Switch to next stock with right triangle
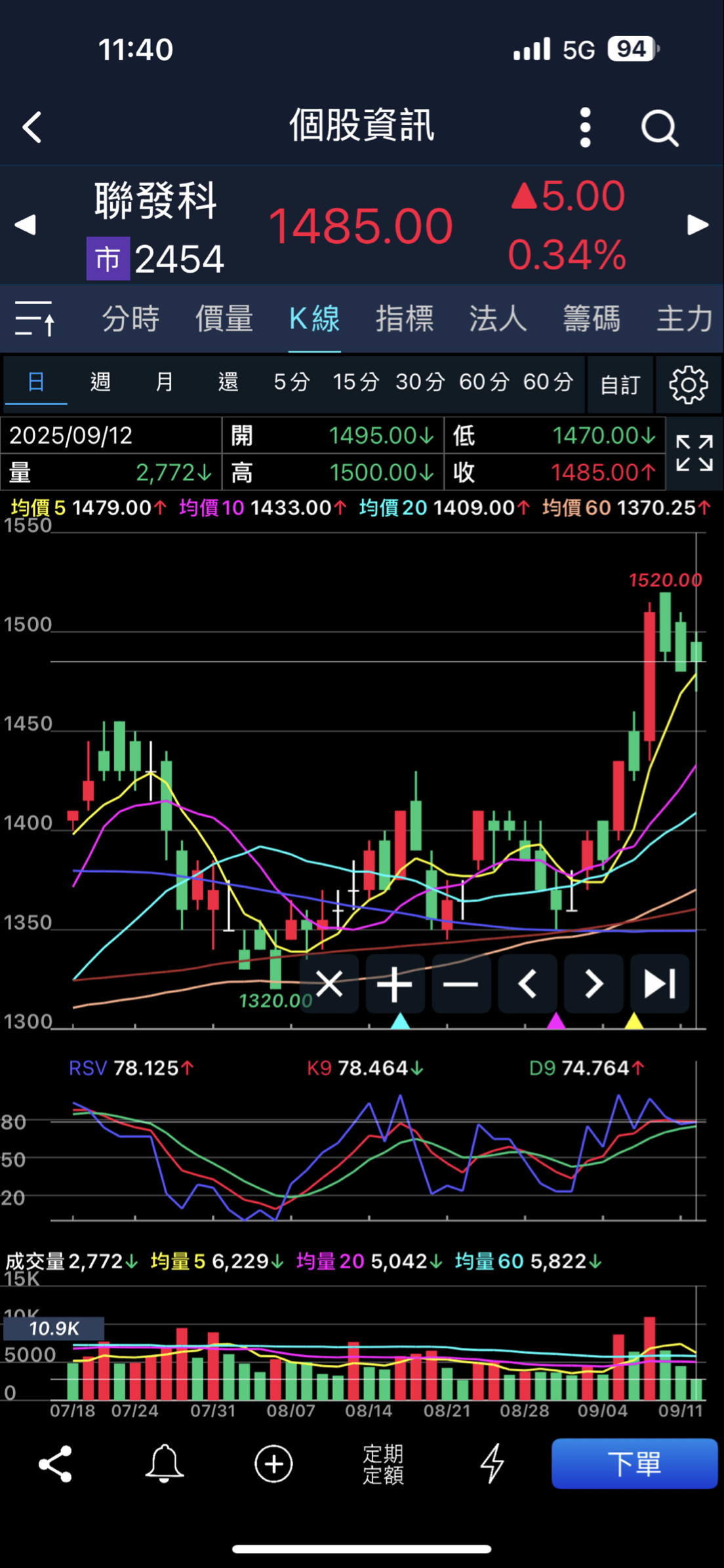This screenshot has height=1568, width=724. 698,225
